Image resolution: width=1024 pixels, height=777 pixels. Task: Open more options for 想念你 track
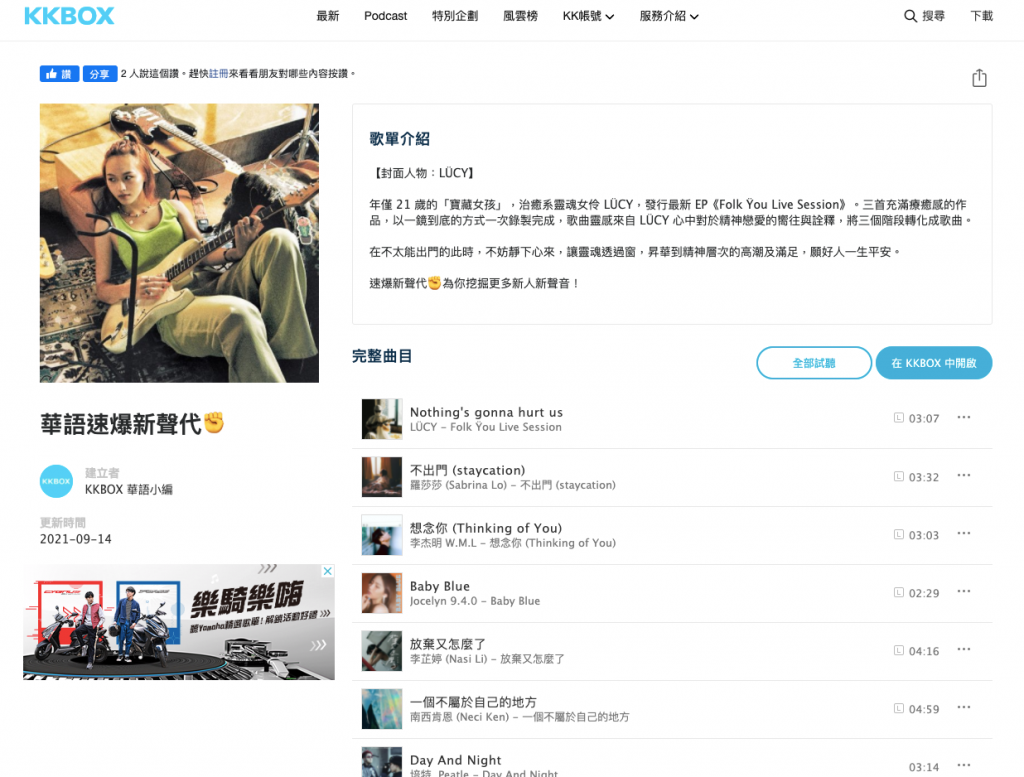(964, 534)
